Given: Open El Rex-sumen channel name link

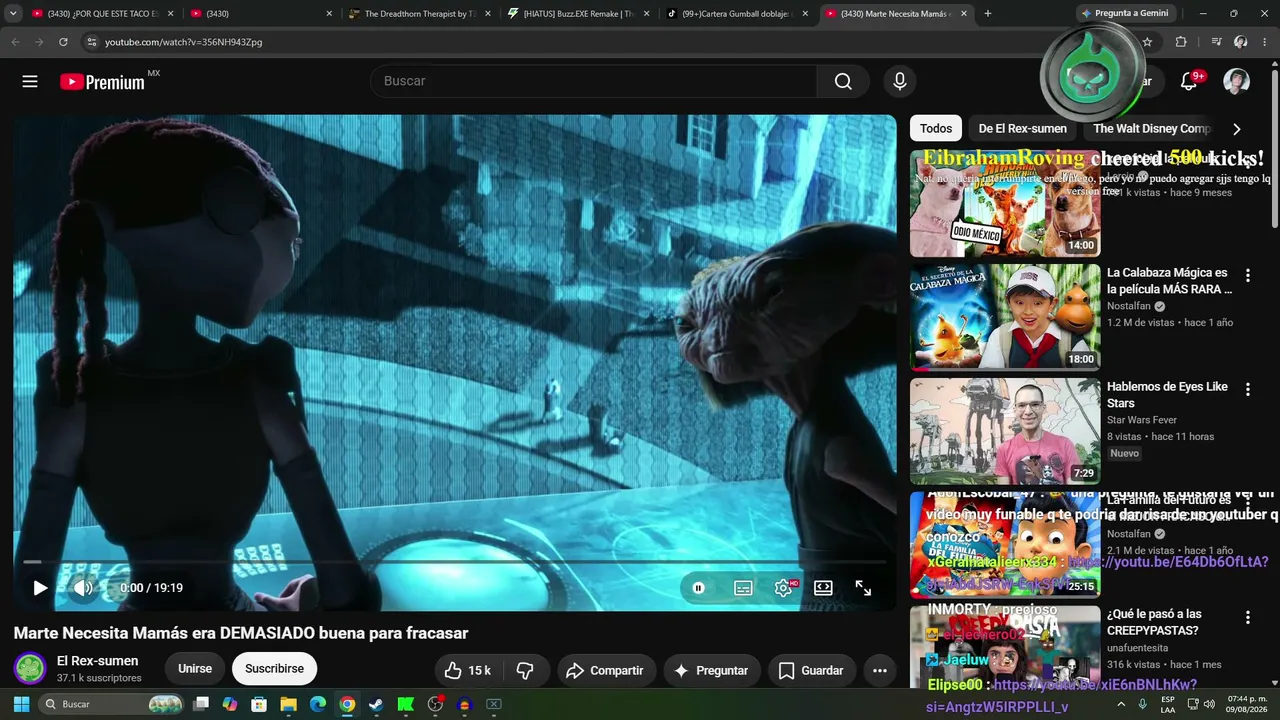Looking at the screenshot, I should coord(98,661).
